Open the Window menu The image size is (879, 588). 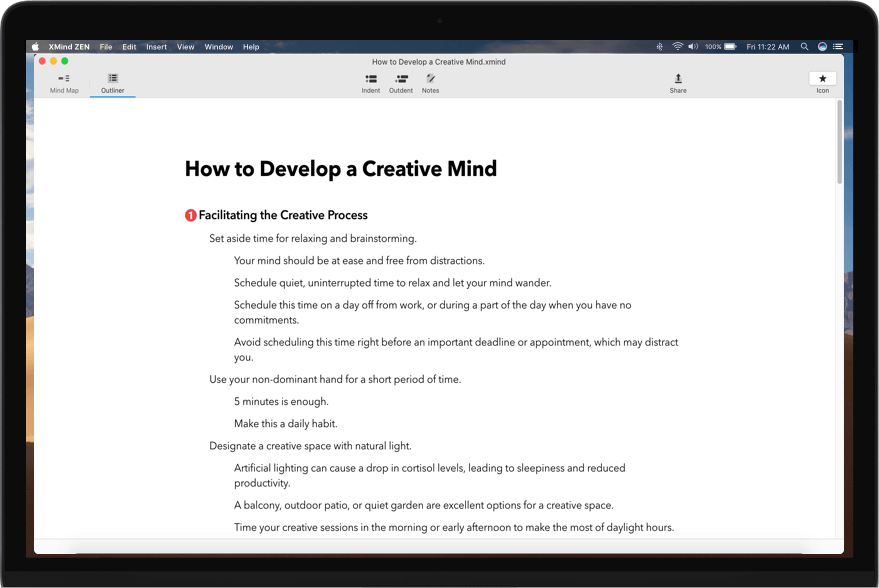point(218,46)
